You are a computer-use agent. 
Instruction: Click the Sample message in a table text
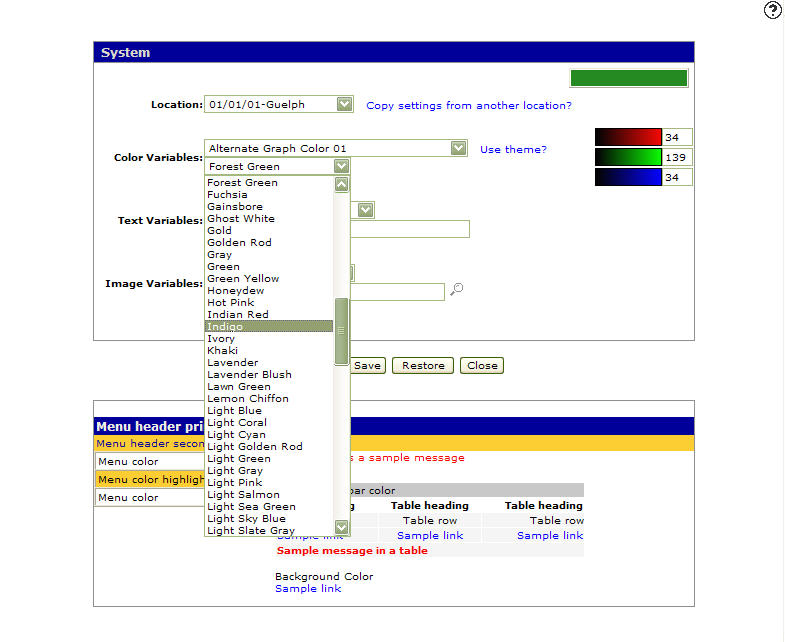point(352,551)
